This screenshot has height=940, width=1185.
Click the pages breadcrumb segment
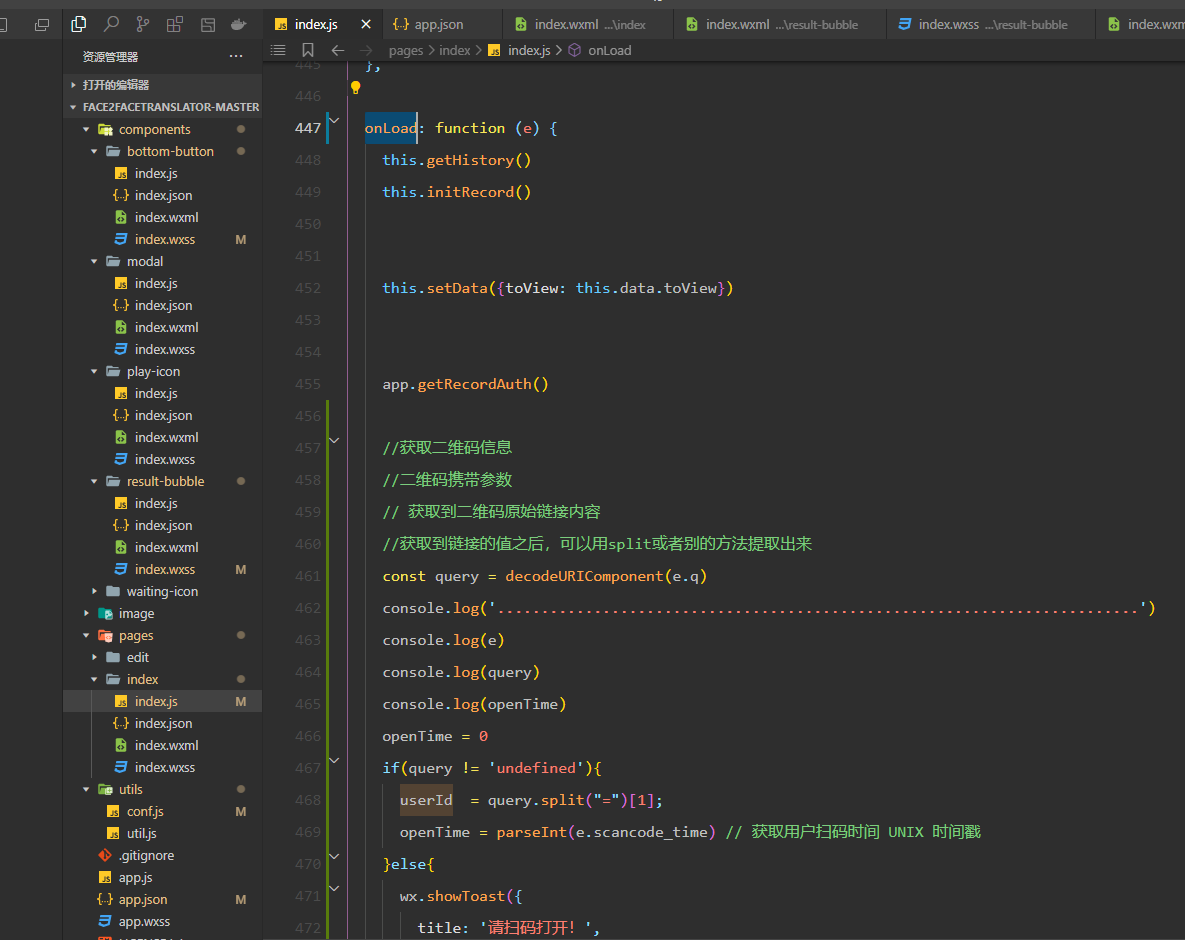pos(406,50)
